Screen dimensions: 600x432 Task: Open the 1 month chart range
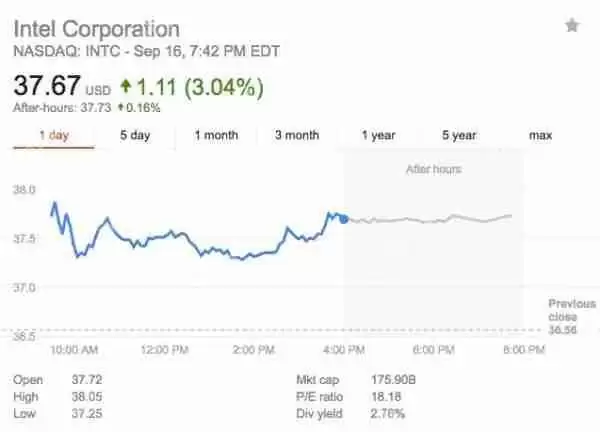tap(216, 136)
